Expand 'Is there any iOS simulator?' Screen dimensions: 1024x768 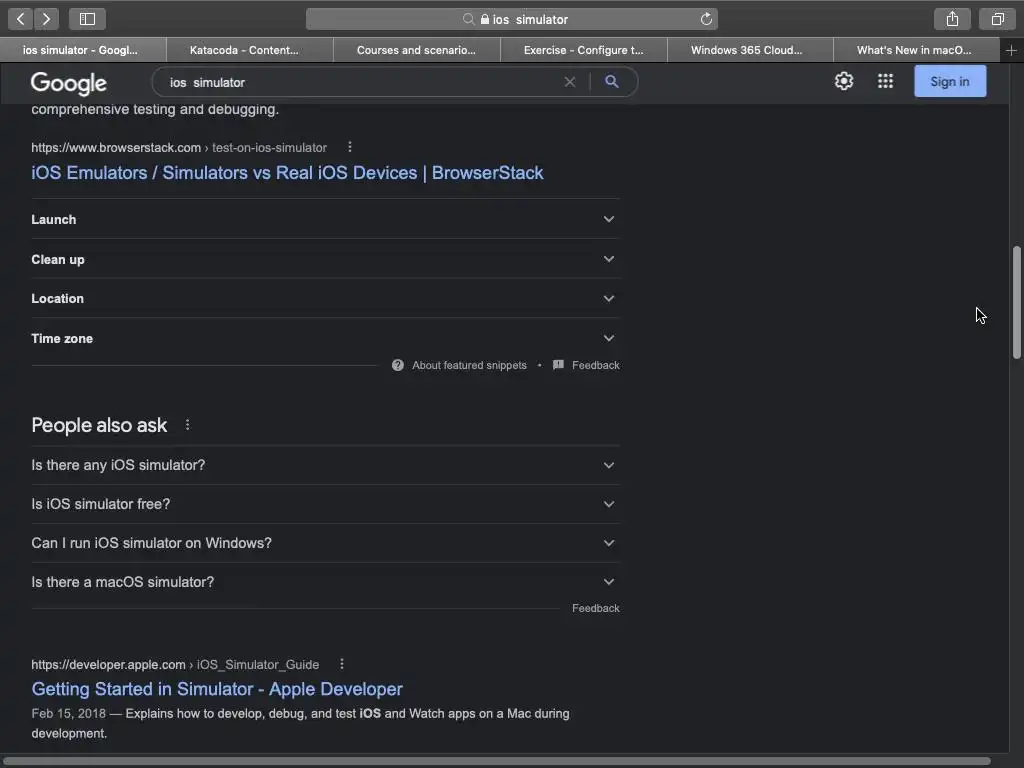pos(325,465)
